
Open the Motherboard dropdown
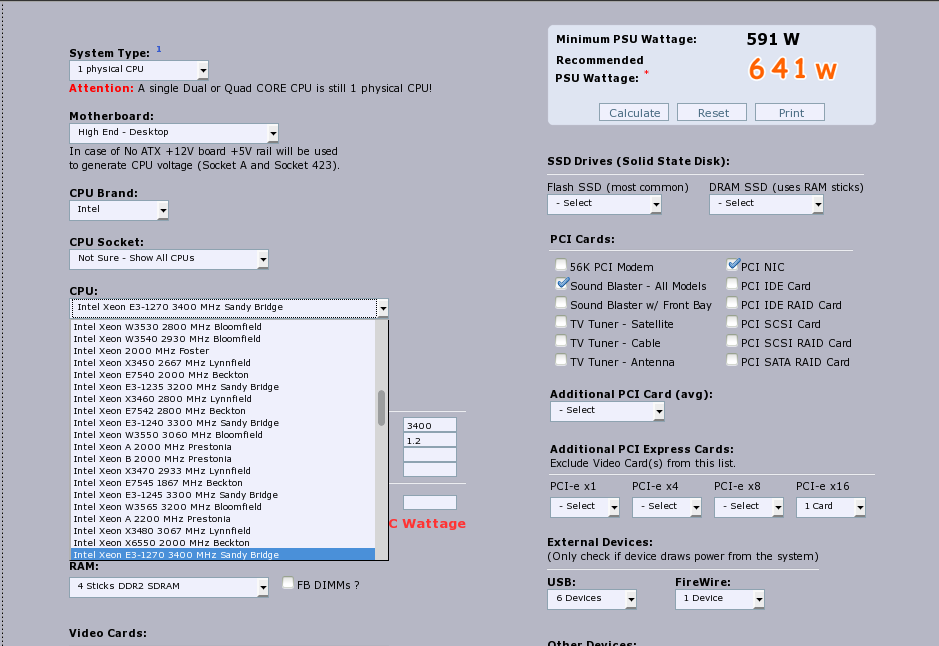click(174, 132)
